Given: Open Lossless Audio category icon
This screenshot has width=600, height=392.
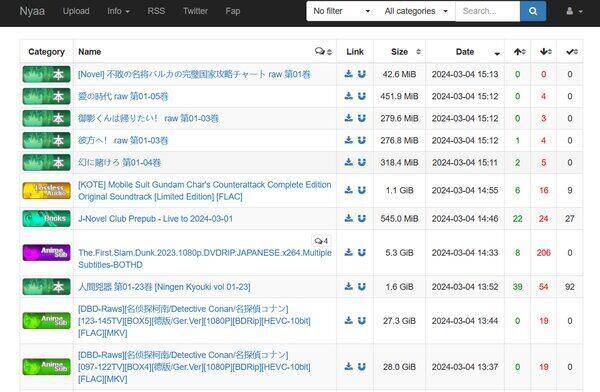Looking at the screenshot, I should (46, 190).
